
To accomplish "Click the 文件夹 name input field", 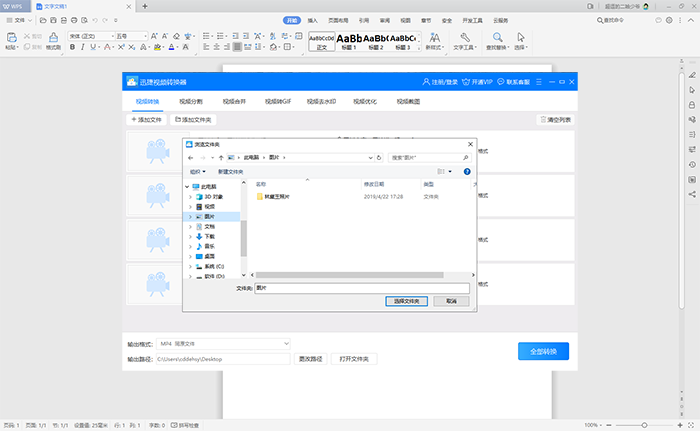I will pyautogui.click(x=362, y=288).
